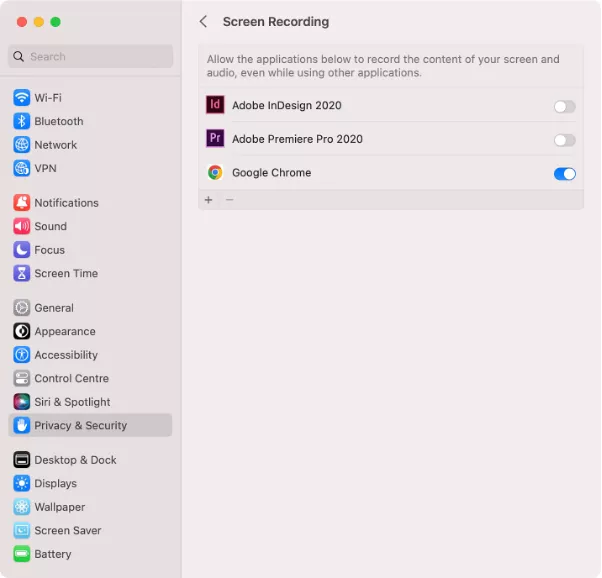Click the Screen Time hourglass icon
This screenshot has height=578, width=602.
(21, 273)
